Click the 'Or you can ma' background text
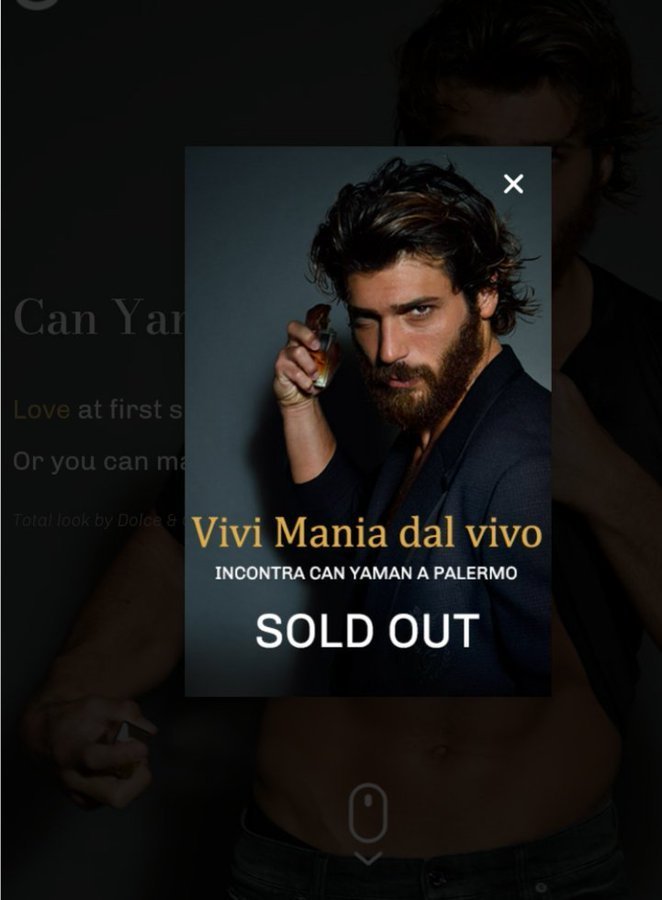The height and width of the screenshot is (900, 662). 99,461
